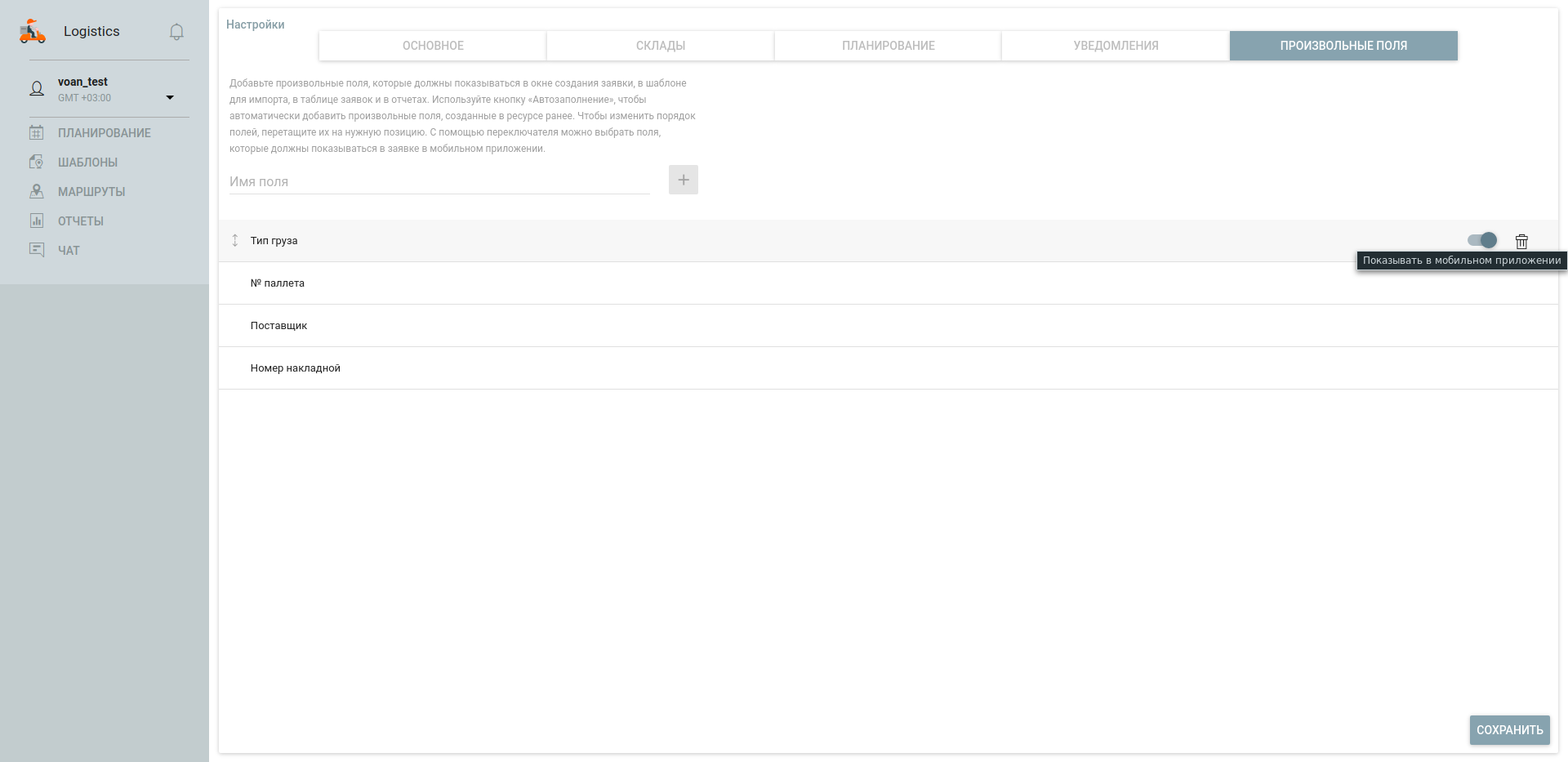Delete the Тип груза field with trash icon

tap(1521, 241)
